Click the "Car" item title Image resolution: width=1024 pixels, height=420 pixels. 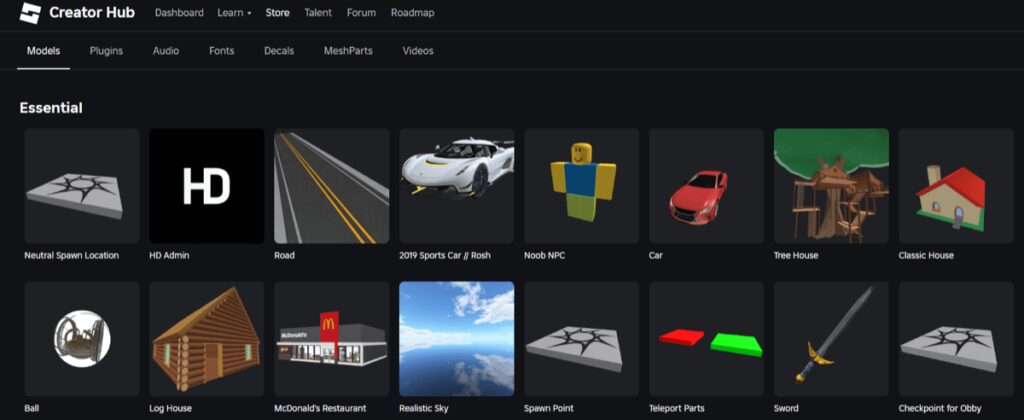656,255
